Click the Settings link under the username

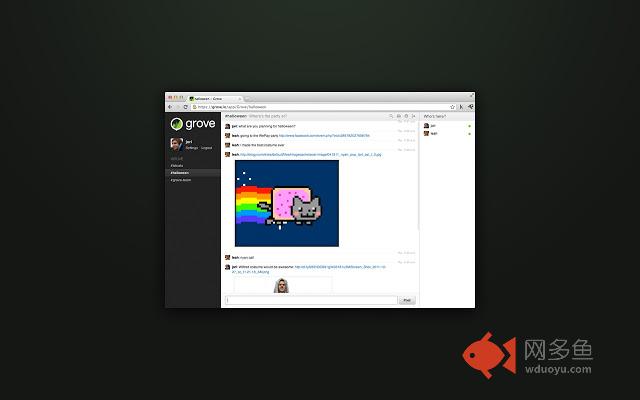[x=191, y=148]
